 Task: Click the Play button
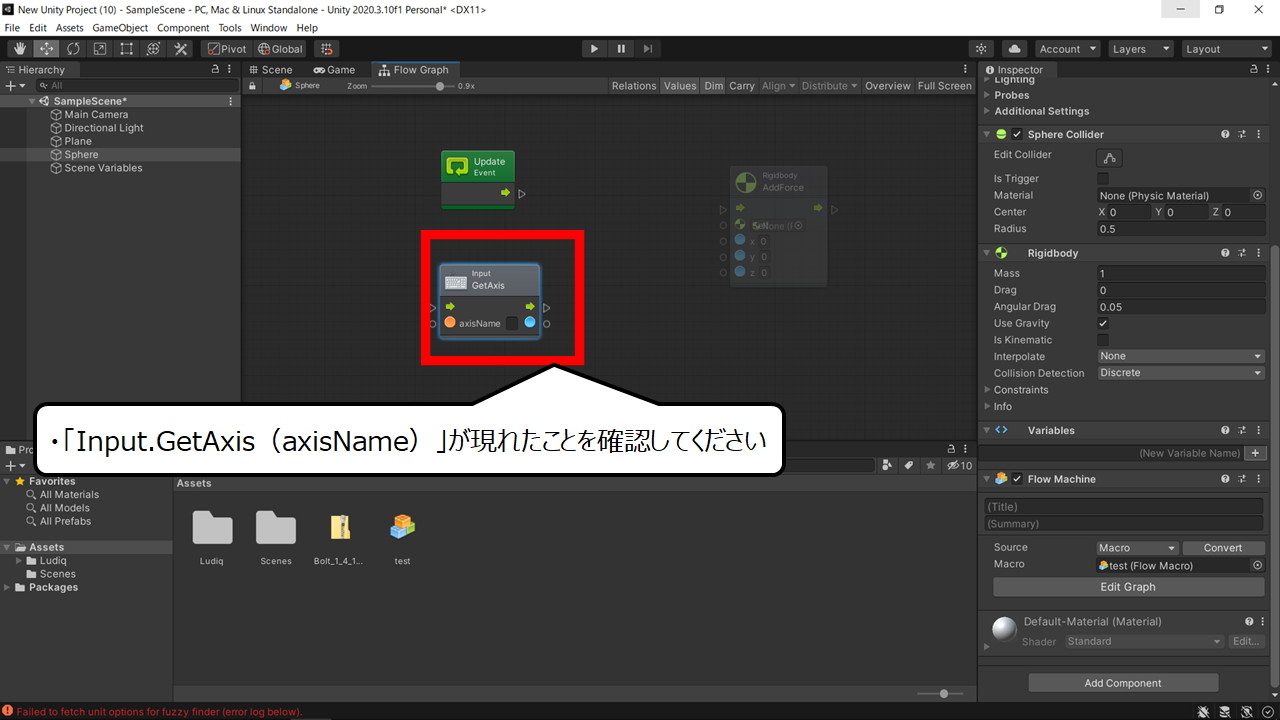594,49
